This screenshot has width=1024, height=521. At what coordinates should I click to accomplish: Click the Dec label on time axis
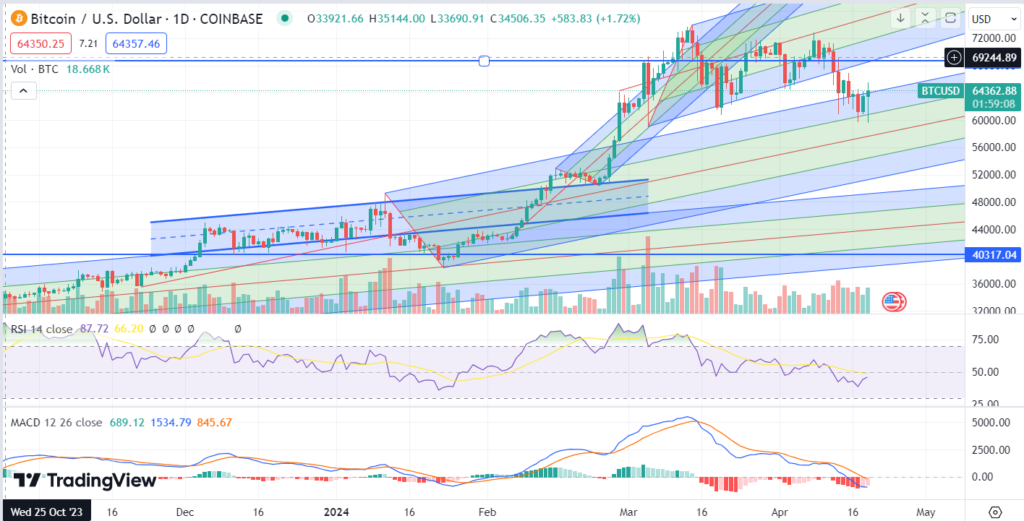185,511
